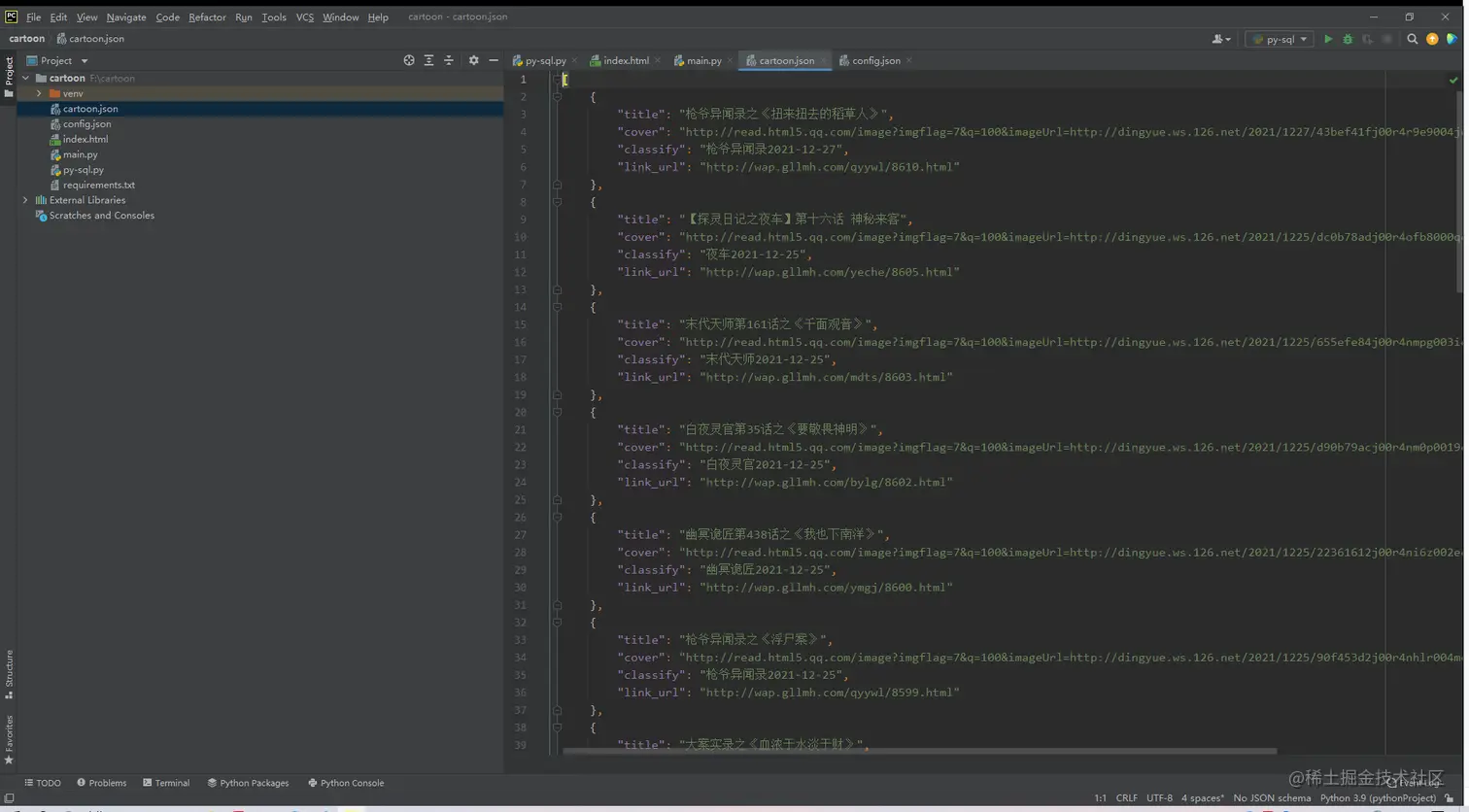
Task: Expand the venv folder
Action: point(39,93)
